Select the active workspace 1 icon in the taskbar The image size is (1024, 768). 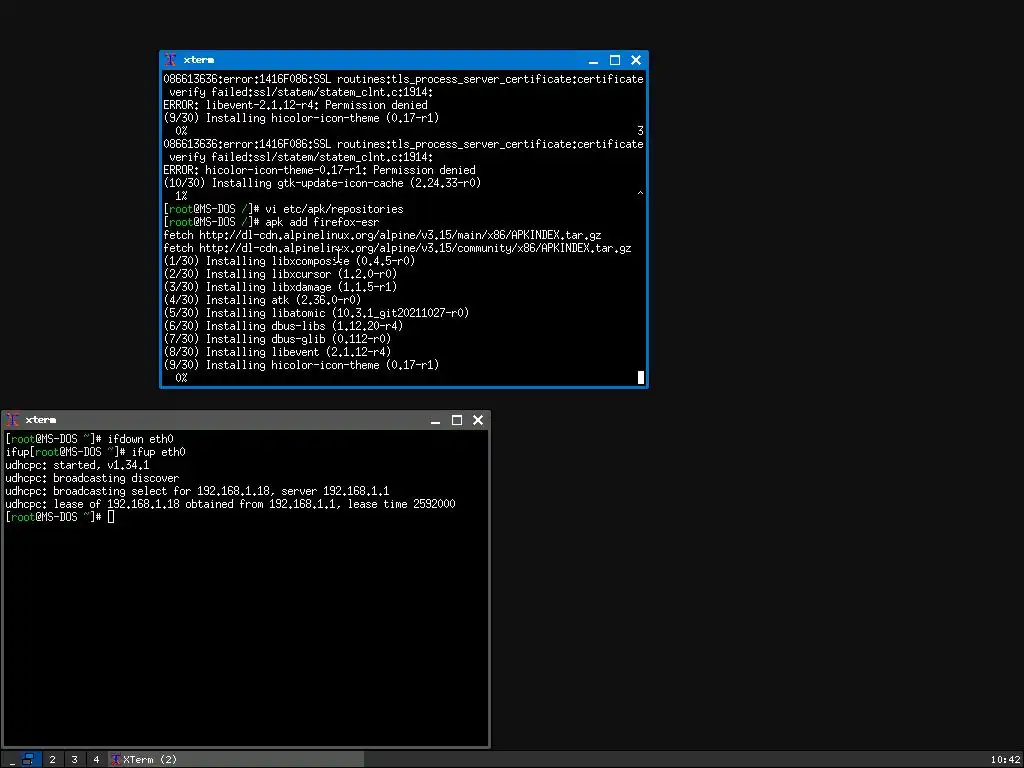[x=28, y=760]
